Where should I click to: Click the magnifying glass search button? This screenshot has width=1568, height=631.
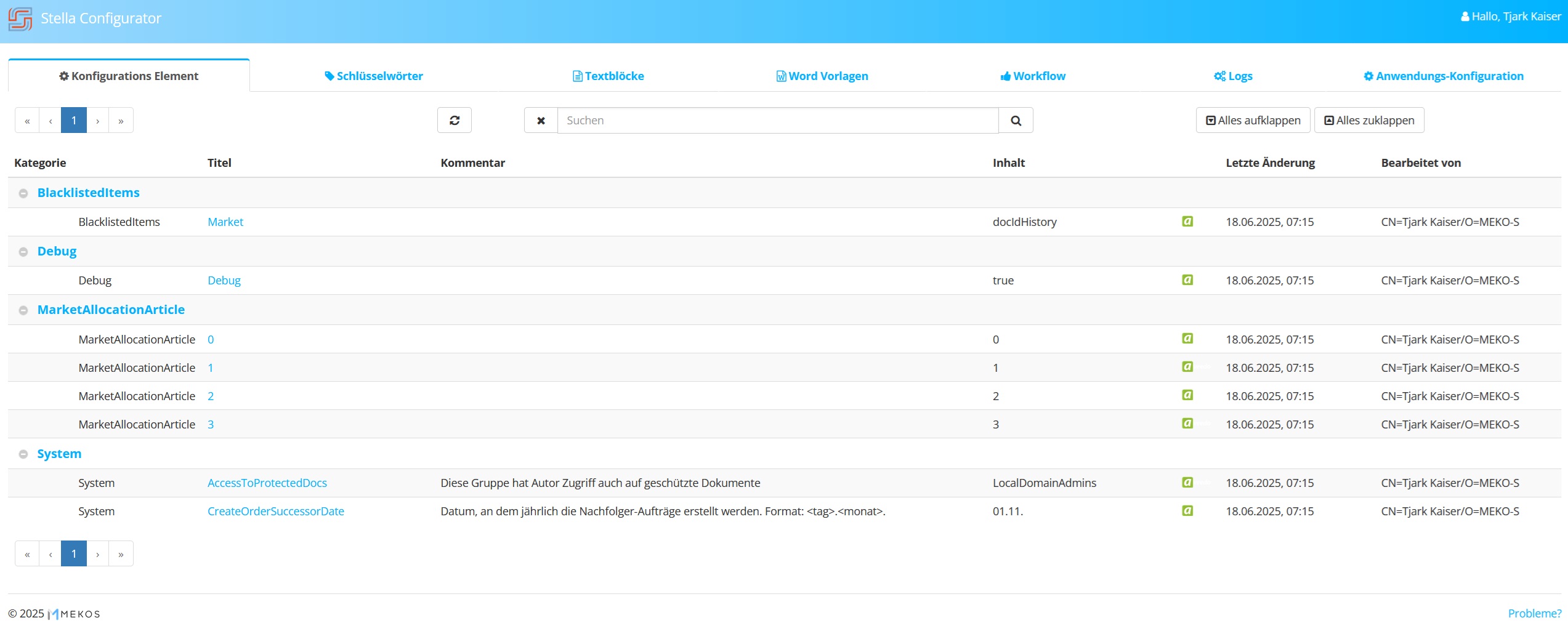(x=1016, y=121)
